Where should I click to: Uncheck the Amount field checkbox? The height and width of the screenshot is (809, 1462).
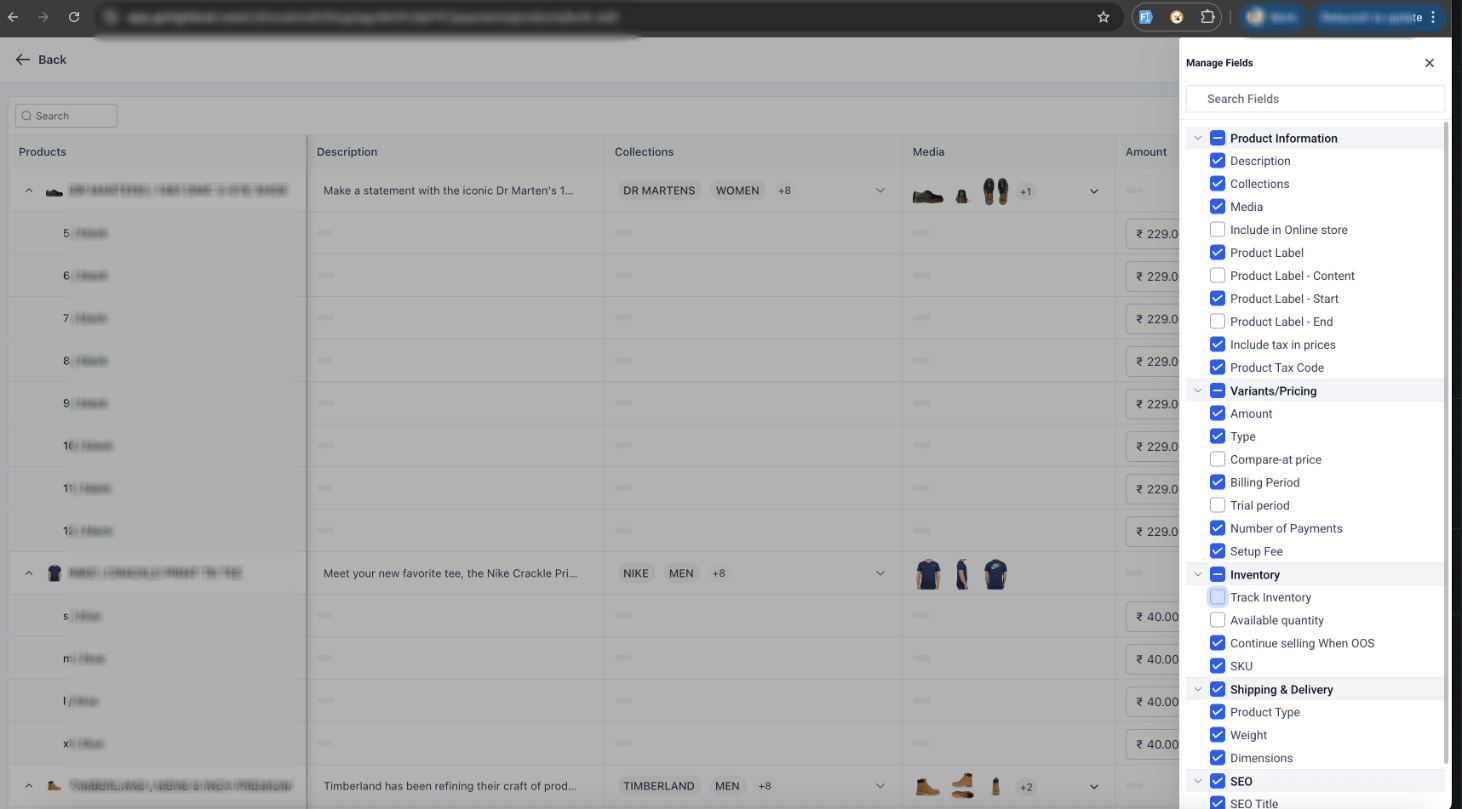click(x=1217, y=414)
